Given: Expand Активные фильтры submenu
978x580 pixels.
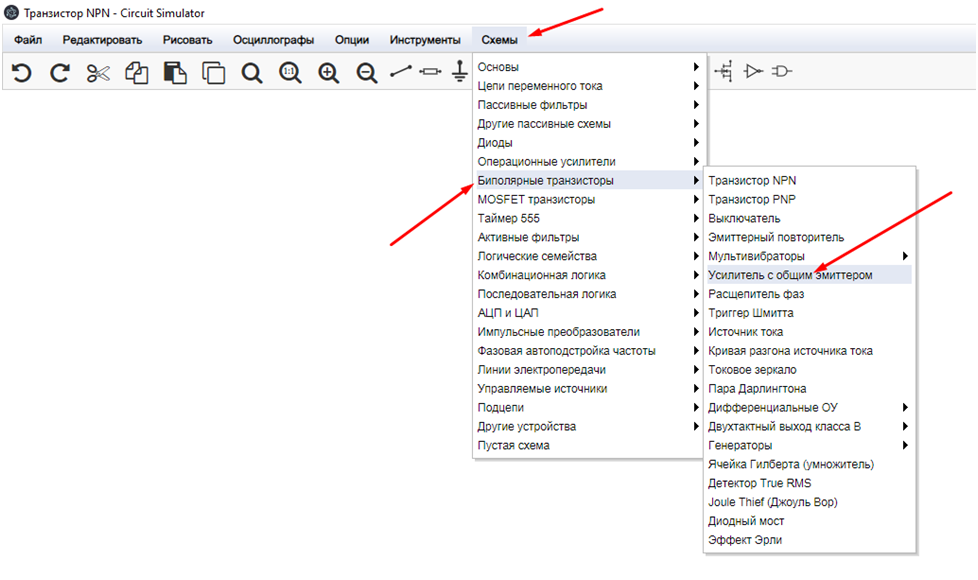Looking at the screenshot, I should pos(588,237).
